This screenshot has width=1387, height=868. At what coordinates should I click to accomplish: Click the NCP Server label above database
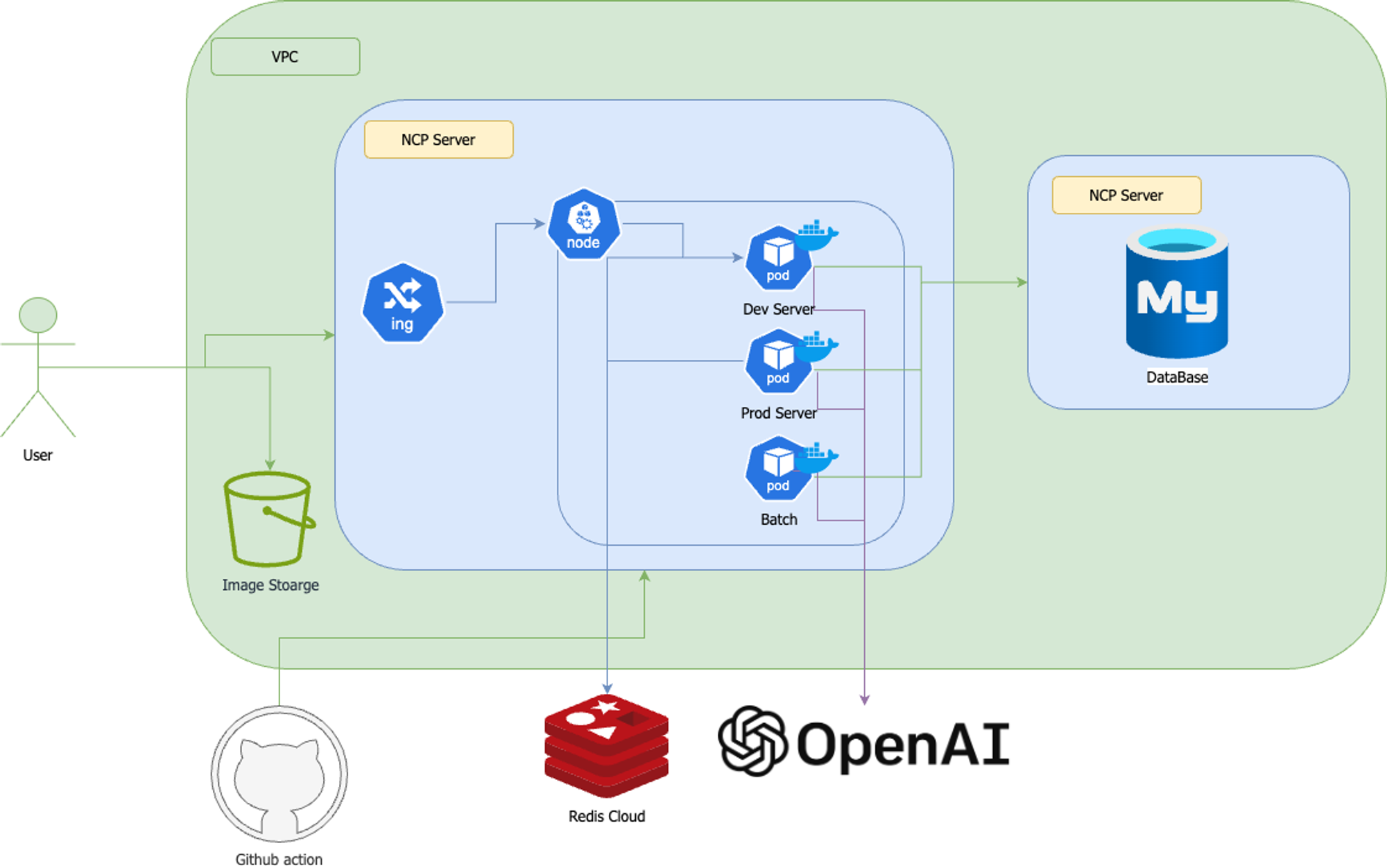1126,196
